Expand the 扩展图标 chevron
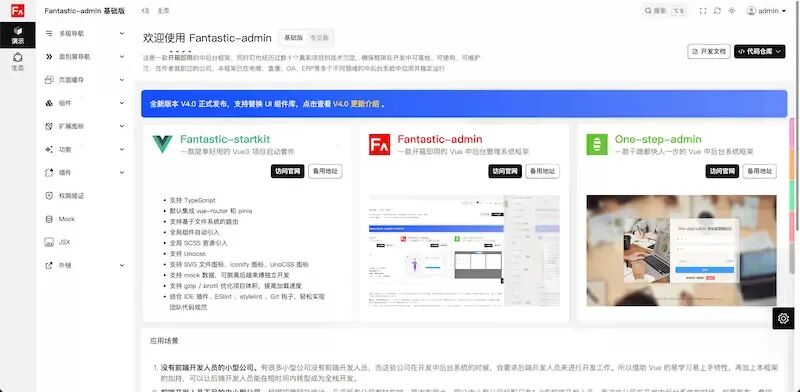Viewport: 800px width, 392px height. click(122, 126)
